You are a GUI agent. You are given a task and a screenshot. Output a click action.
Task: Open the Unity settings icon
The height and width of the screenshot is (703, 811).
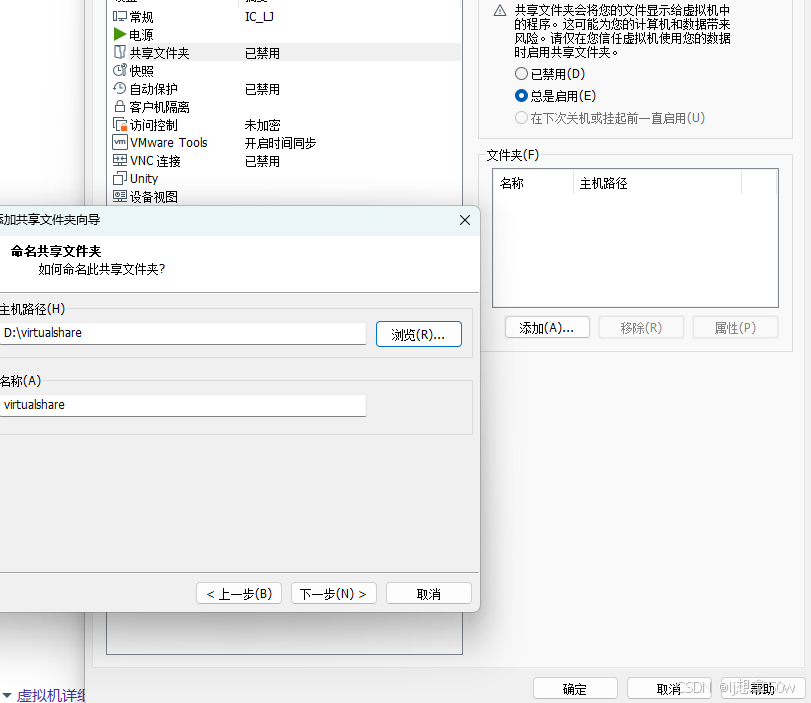click(119, 178)
